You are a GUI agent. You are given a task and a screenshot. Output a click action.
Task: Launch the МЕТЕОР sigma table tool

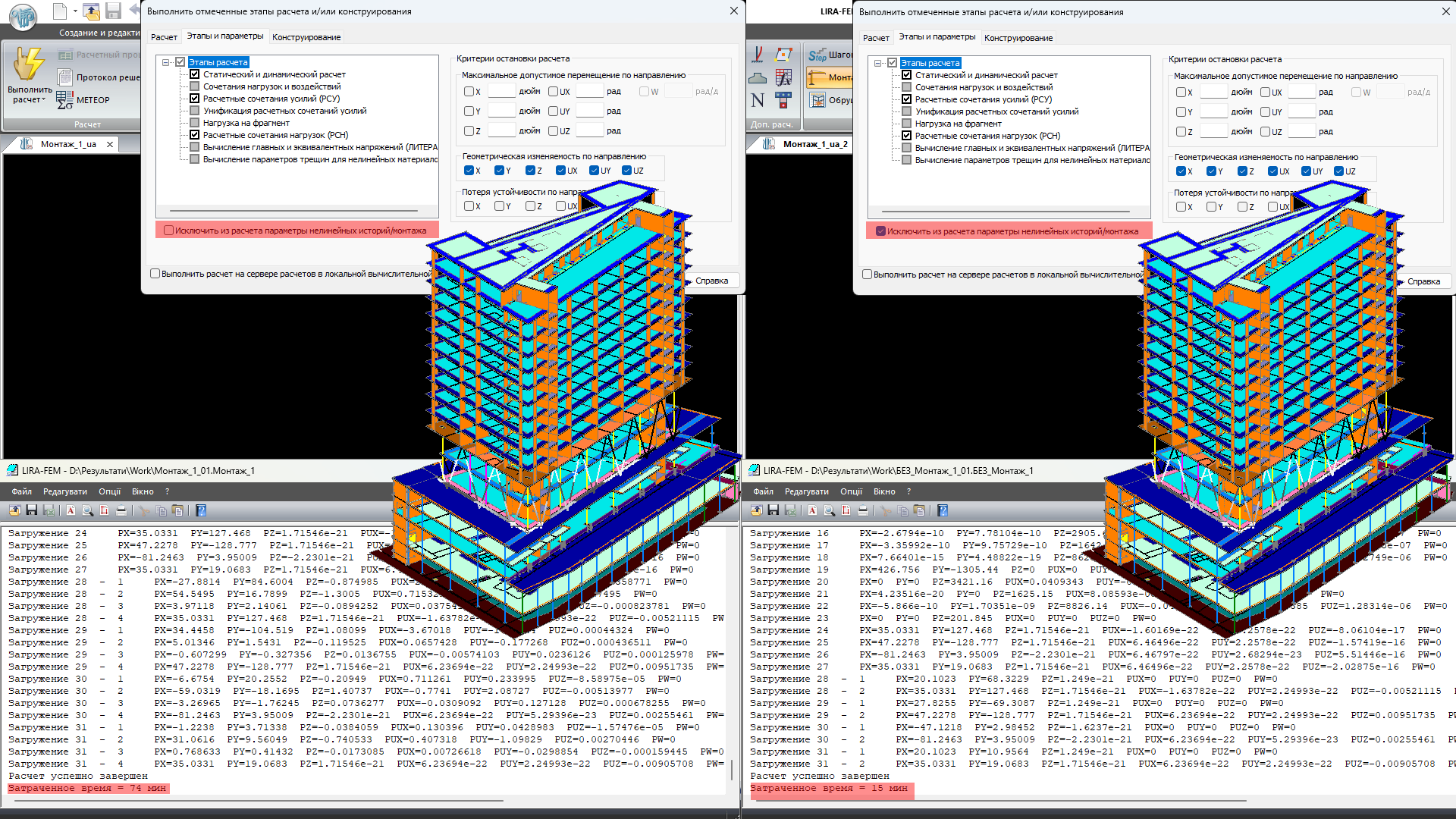(x=65, y=100)
